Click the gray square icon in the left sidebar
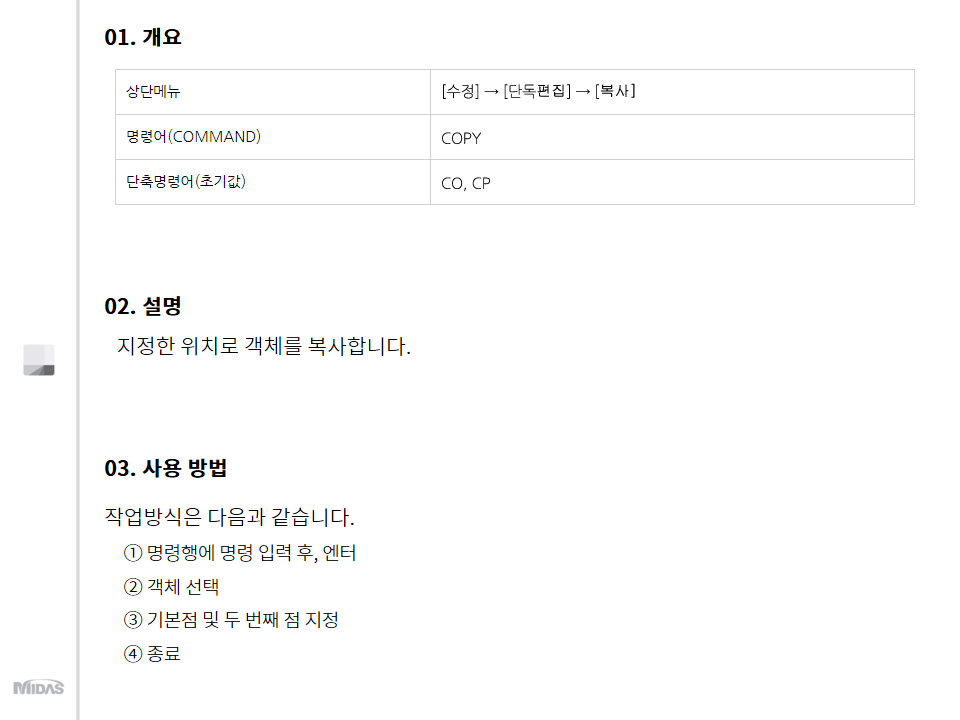 pos(39,360)
